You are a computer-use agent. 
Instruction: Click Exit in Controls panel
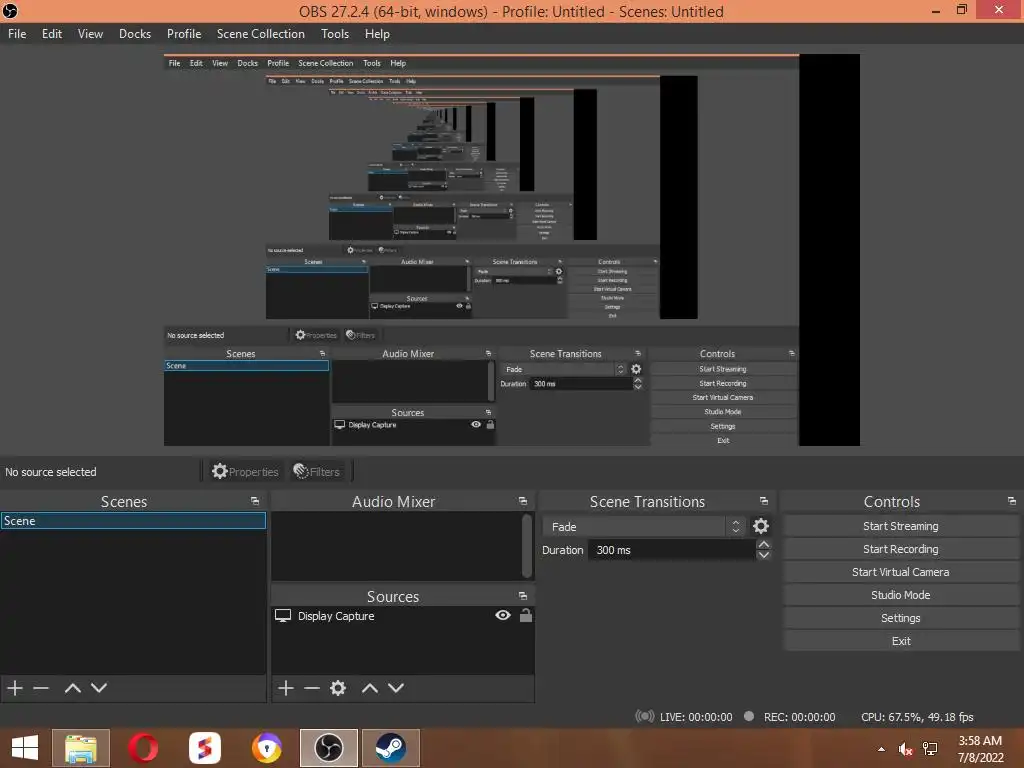click(901, 641)
